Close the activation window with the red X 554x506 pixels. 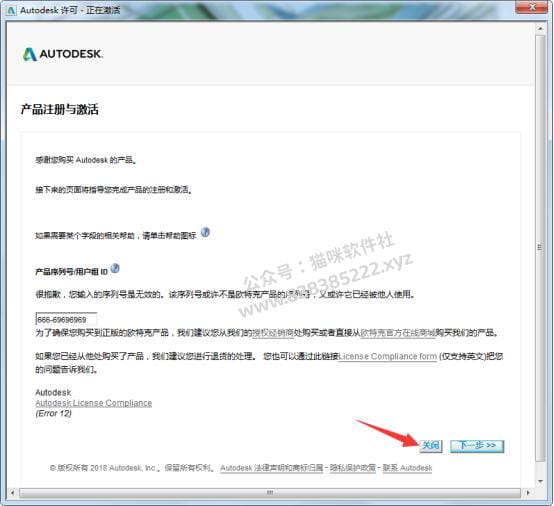tap(532, 7)
